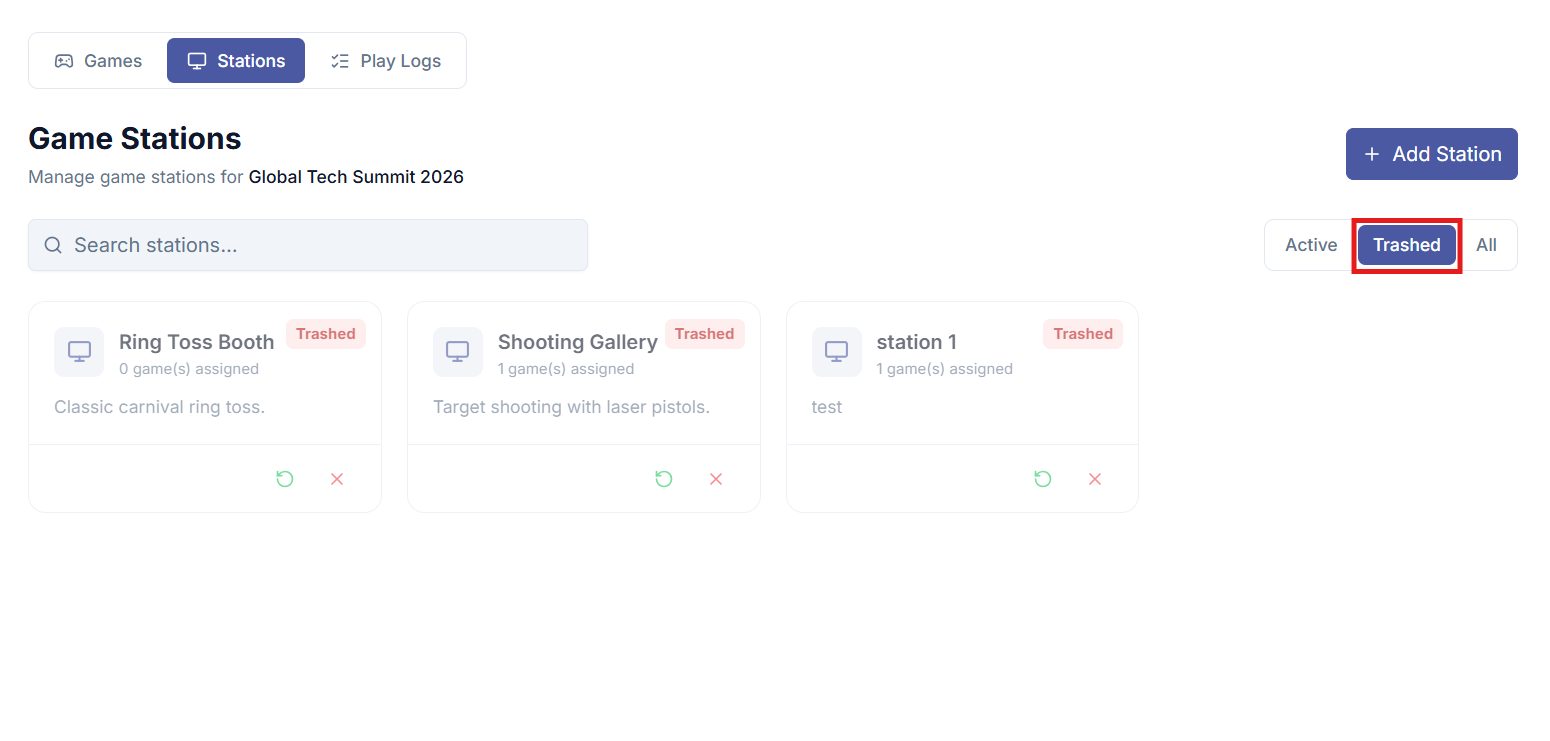Click the monitor icon on Ring Toss Booth
Screen dimensions: 1550x741
coord(79,352)
